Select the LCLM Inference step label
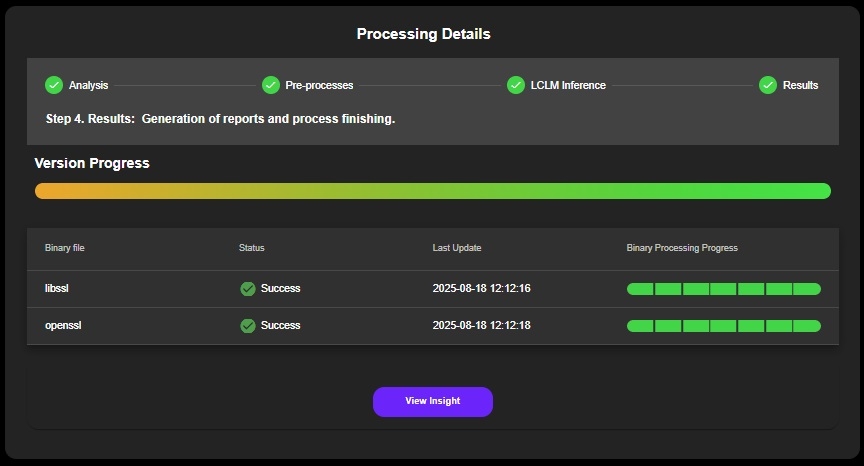This screenshot has width=864, height=466. [569, 85]
